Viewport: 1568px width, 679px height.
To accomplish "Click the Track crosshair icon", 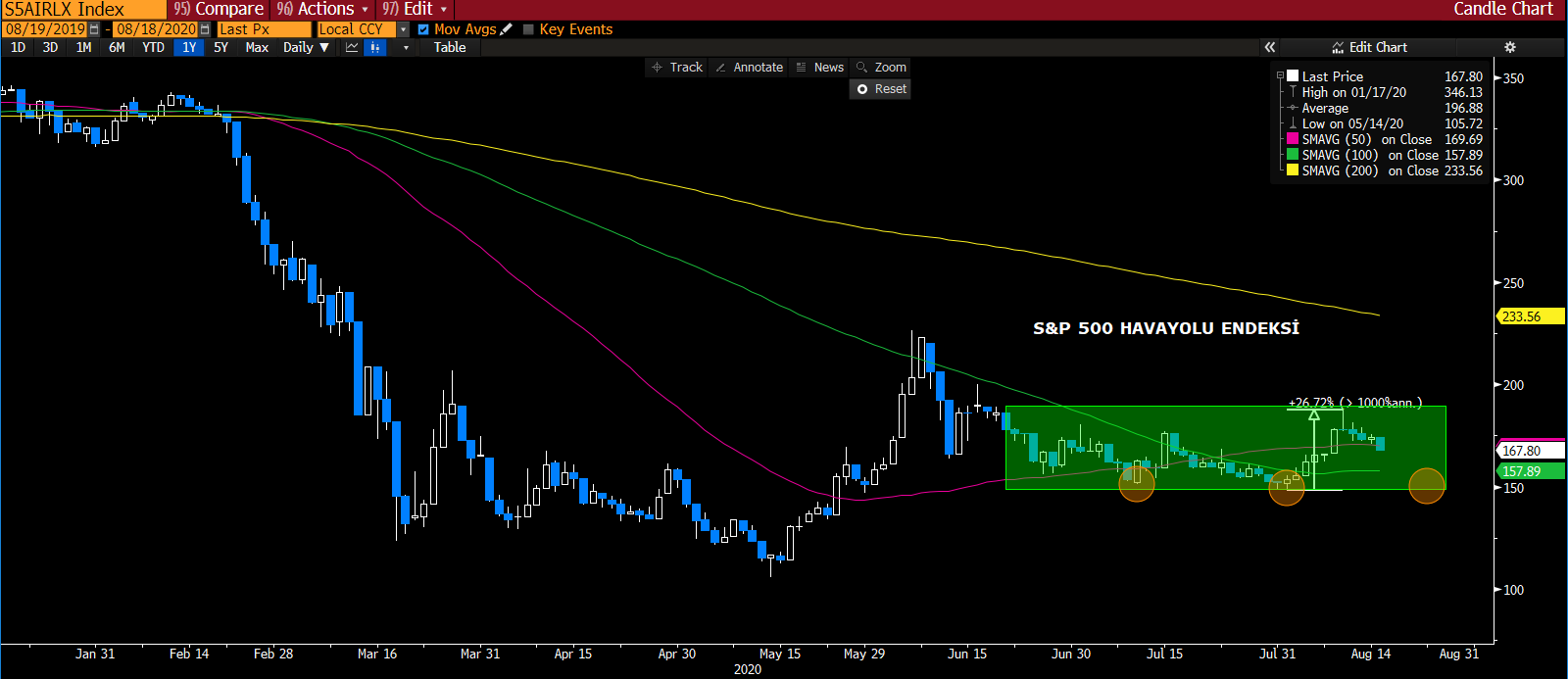I will pyautogui.click(x=657, y=68).
